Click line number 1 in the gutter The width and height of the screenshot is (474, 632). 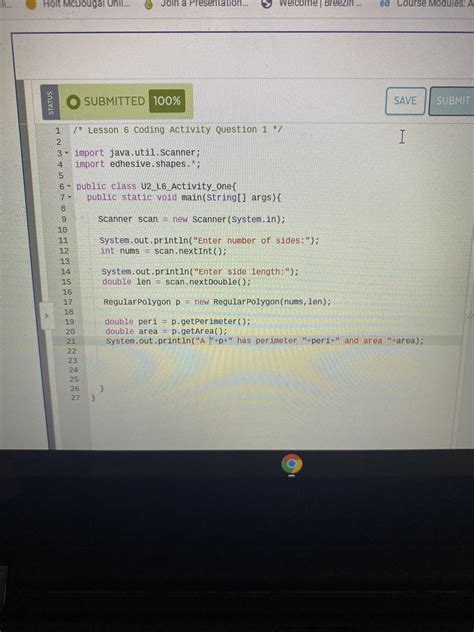tap(58, 131)
